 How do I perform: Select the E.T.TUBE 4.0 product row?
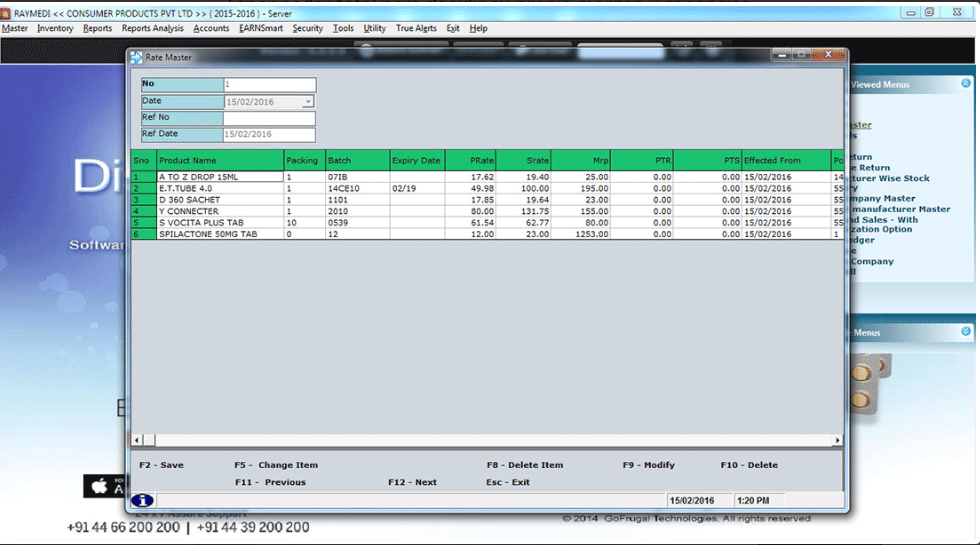(x=219, y=188)
